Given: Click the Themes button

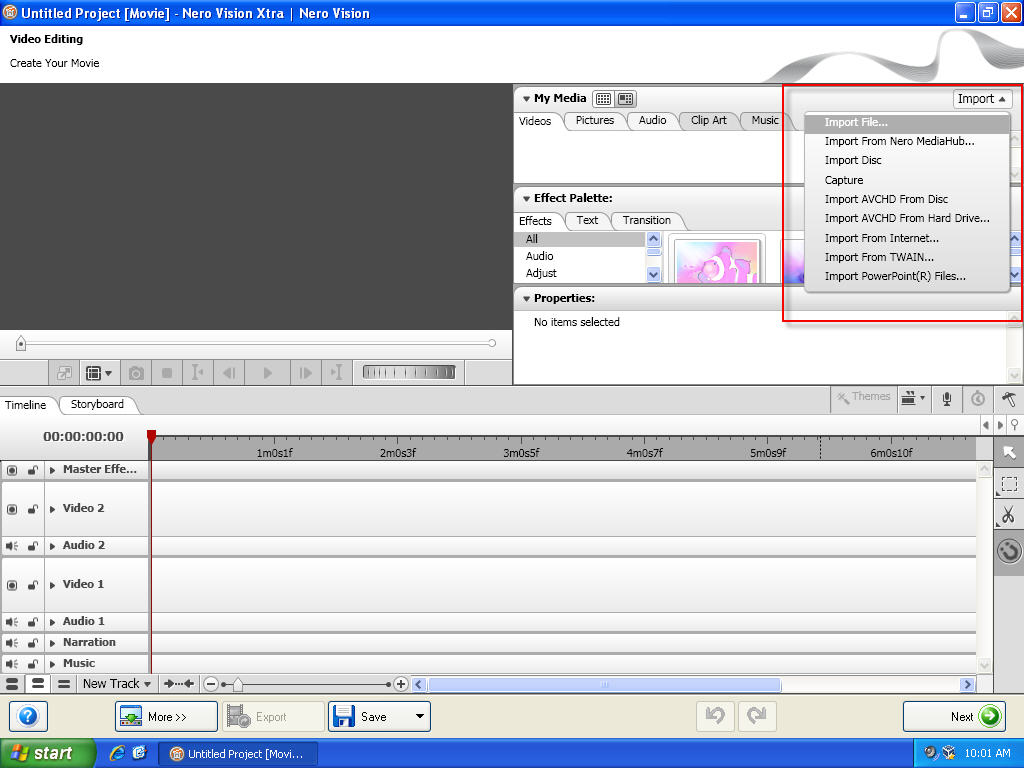Looking at the screenshot, I should point(863,396).
